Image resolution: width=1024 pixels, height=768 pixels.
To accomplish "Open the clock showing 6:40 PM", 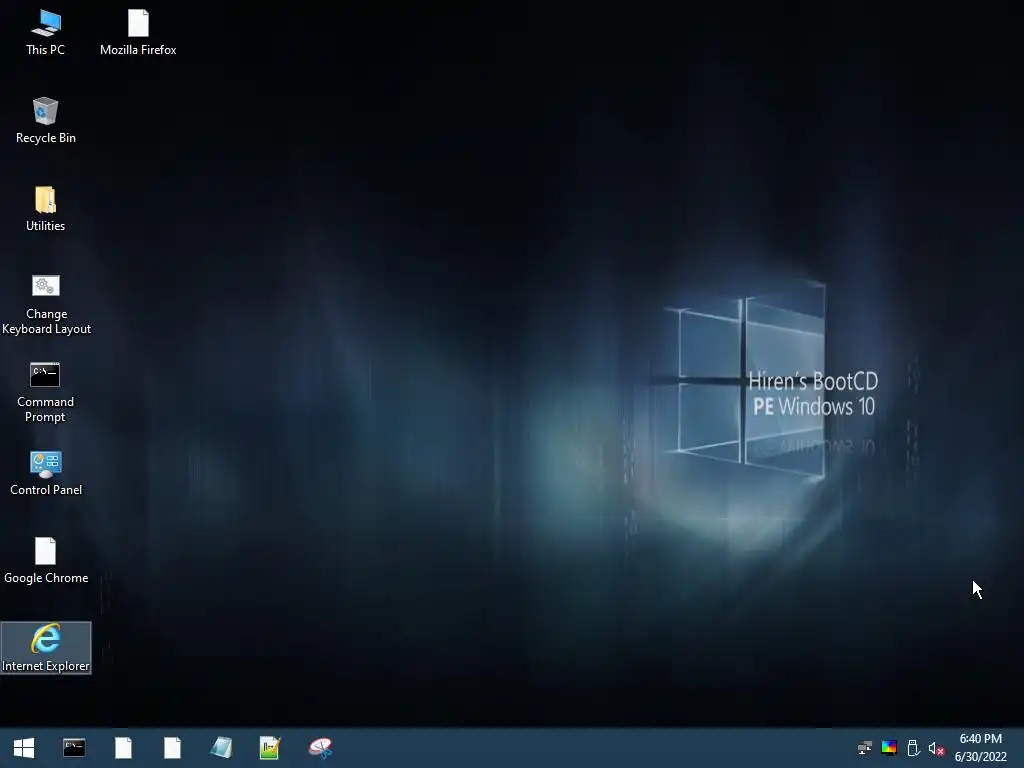I will [x=980, y=748].
